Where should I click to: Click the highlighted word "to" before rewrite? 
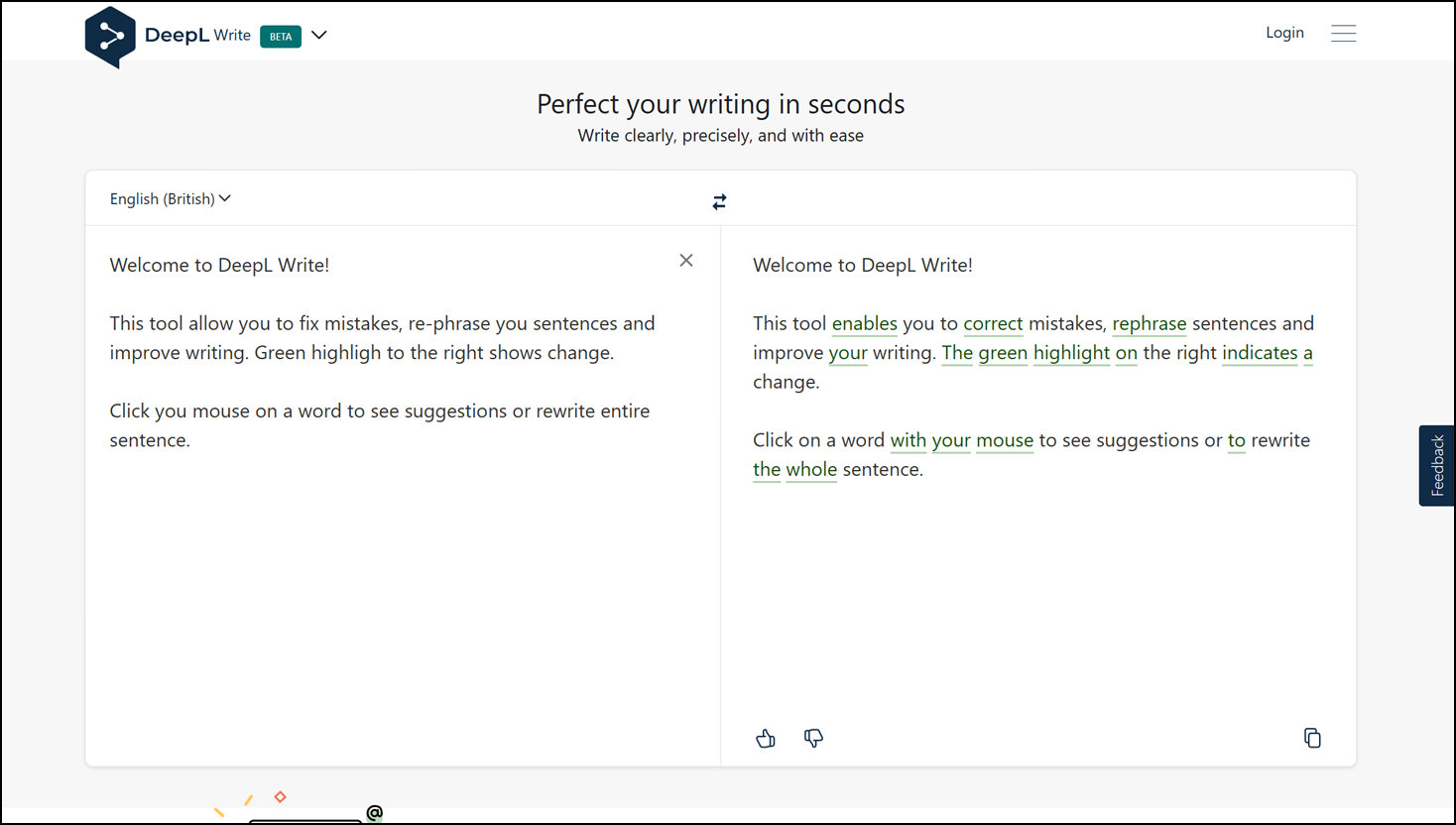point(1237,440)
